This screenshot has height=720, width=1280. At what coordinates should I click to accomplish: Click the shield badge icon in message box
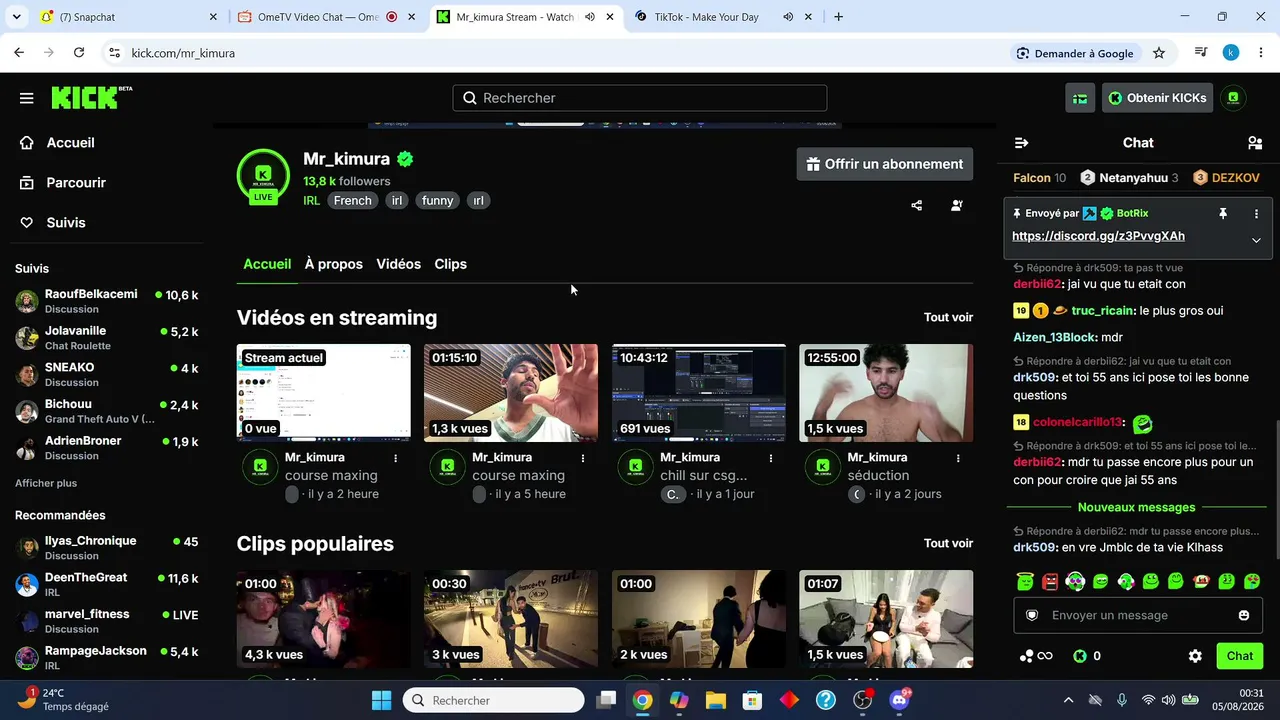coord(1032,615)
